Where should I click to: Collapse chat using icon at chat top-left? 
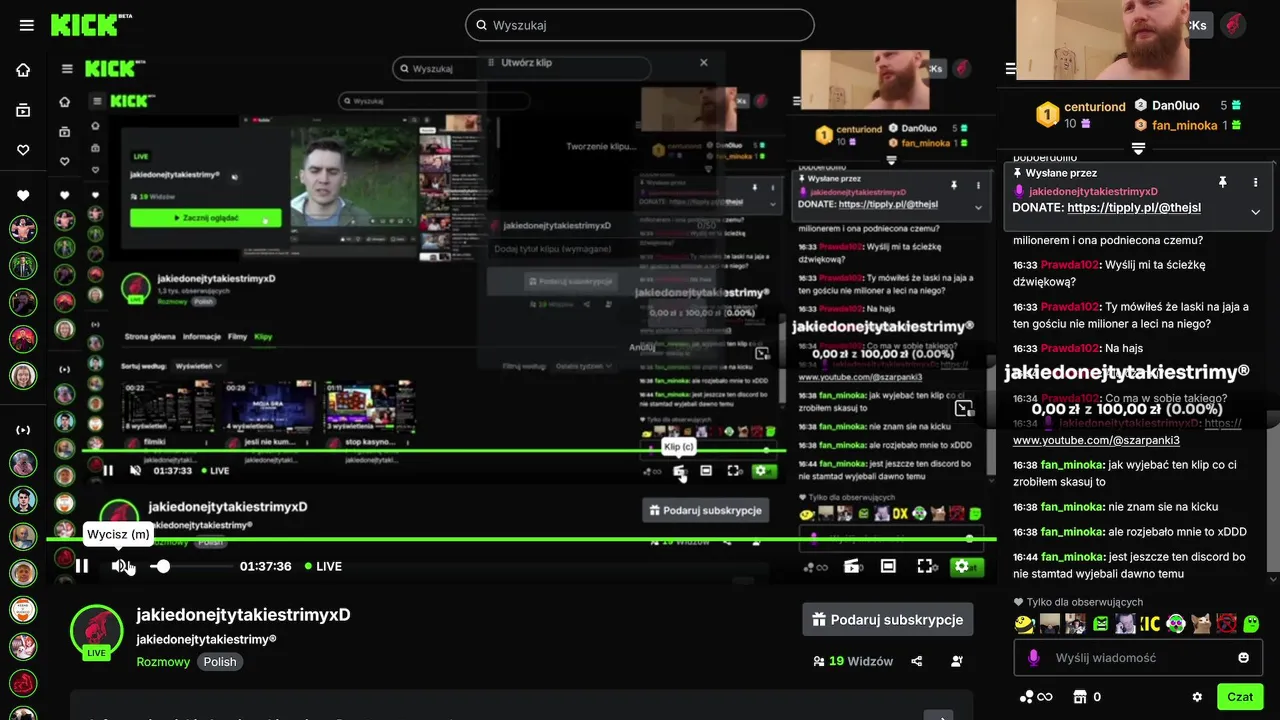click(x=1011, y=68)
